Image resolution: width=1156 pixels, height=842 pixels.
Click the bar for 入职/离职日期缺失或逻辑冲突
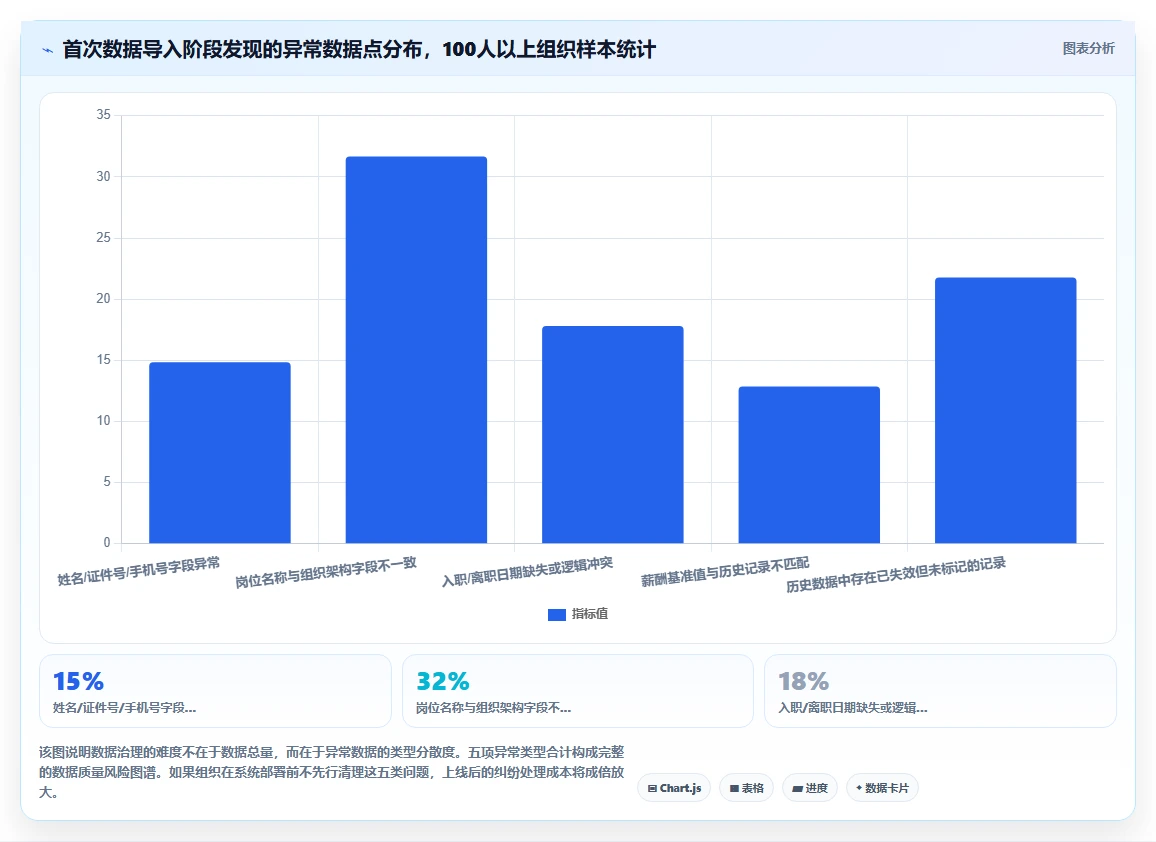pyautogui.click(x=613, y=435)
